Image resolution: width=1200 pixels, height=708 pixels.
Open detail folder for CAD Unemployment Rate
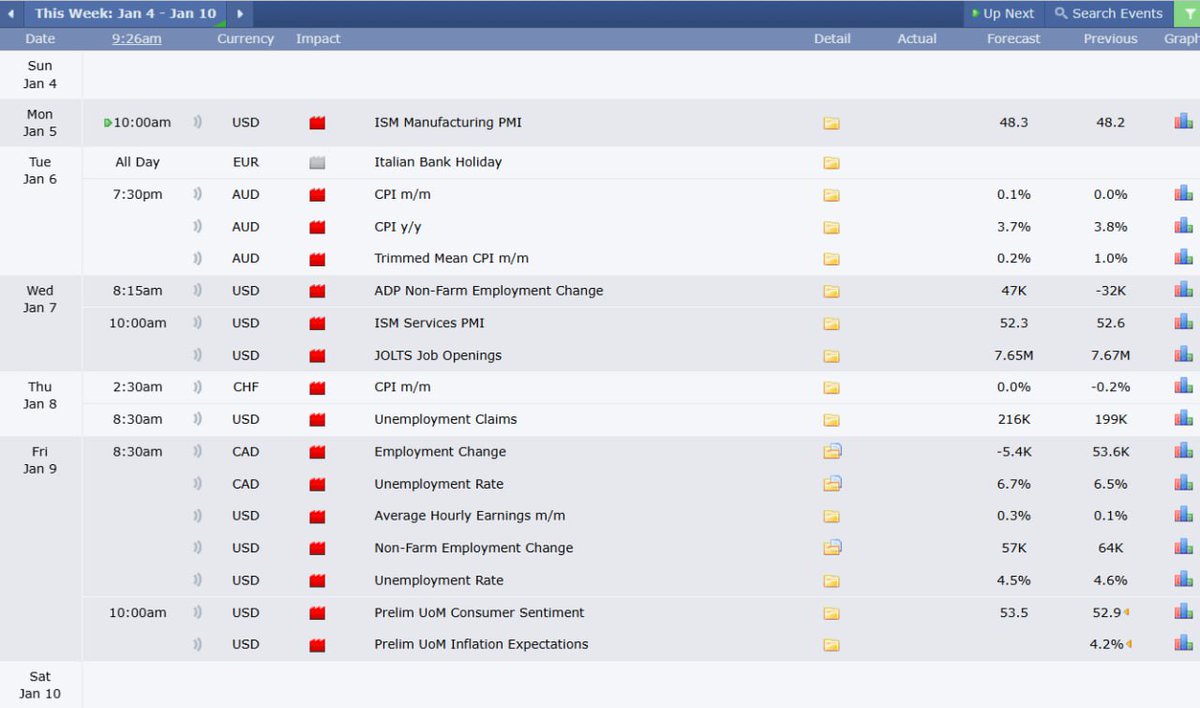(832, 484)
